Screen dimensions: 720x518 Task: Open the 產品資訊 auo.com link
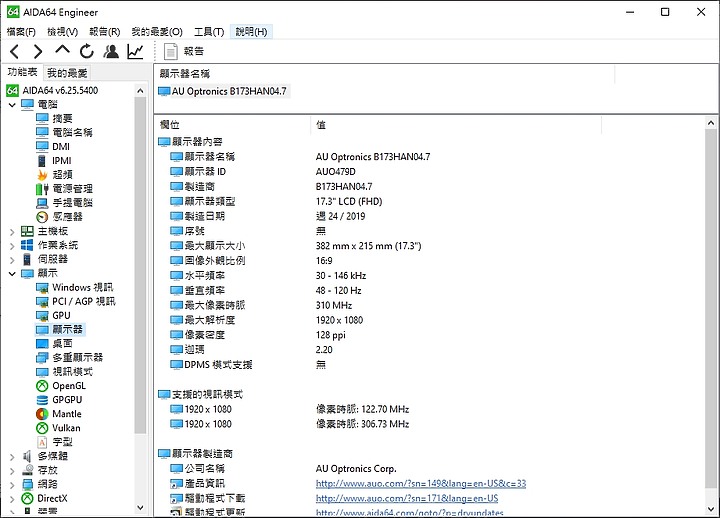click(421, 484)
